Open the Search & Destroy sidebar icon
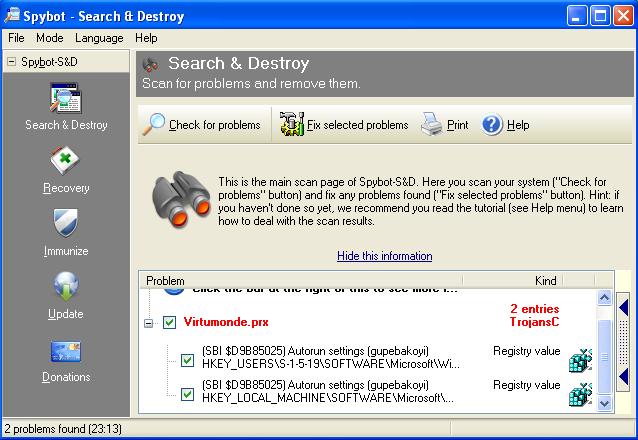Screen dimensions: 638x440 (x=66, y=98)
